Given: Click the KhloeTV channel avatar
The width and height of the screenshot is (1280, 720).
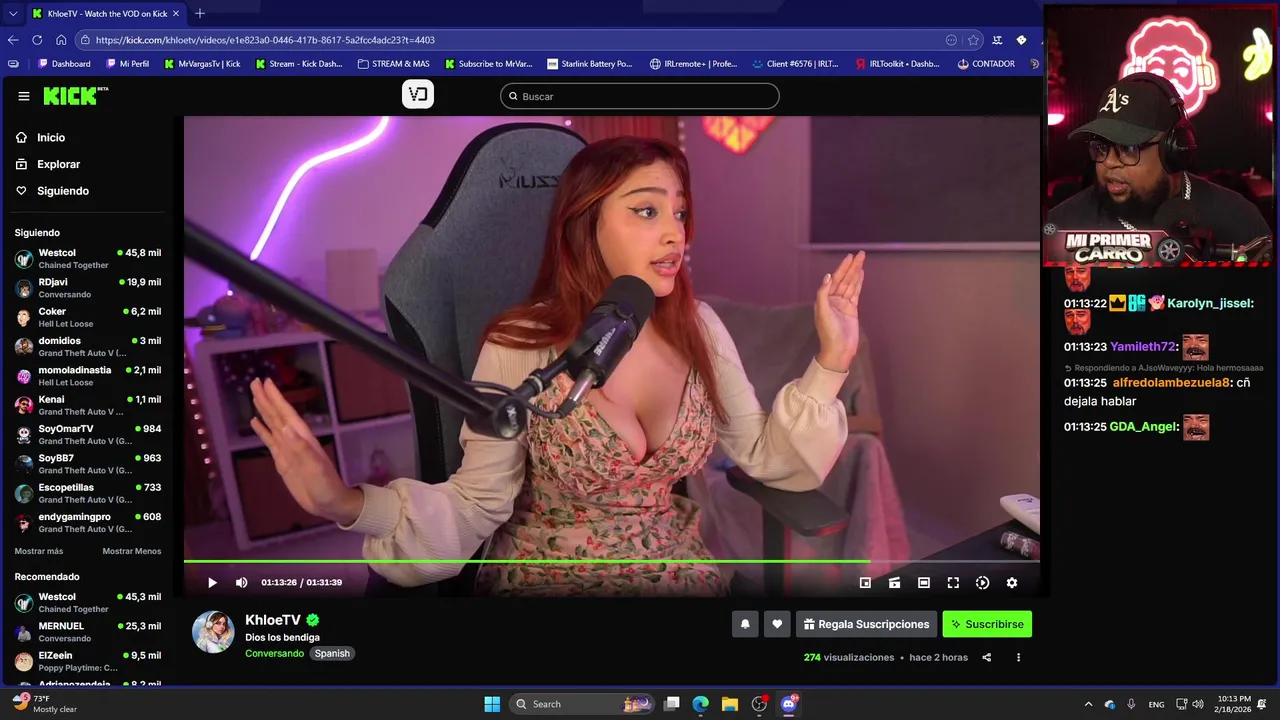Looking at the screenshot, I should pyautogui.click(x=213, y=632).
